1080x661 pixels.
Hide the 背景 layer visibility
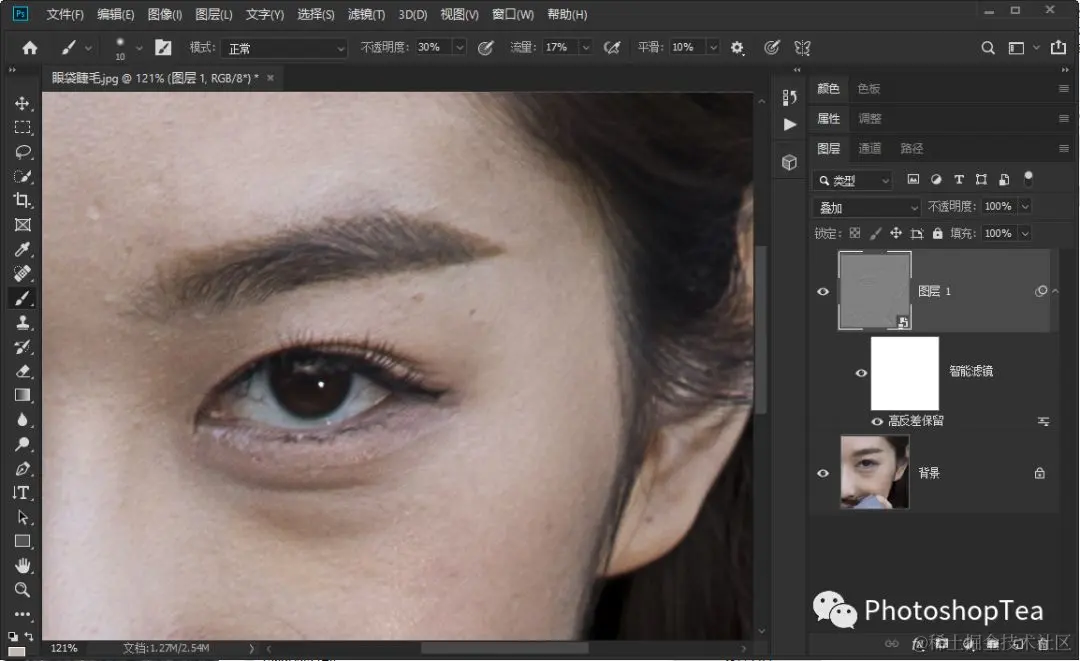823,473
